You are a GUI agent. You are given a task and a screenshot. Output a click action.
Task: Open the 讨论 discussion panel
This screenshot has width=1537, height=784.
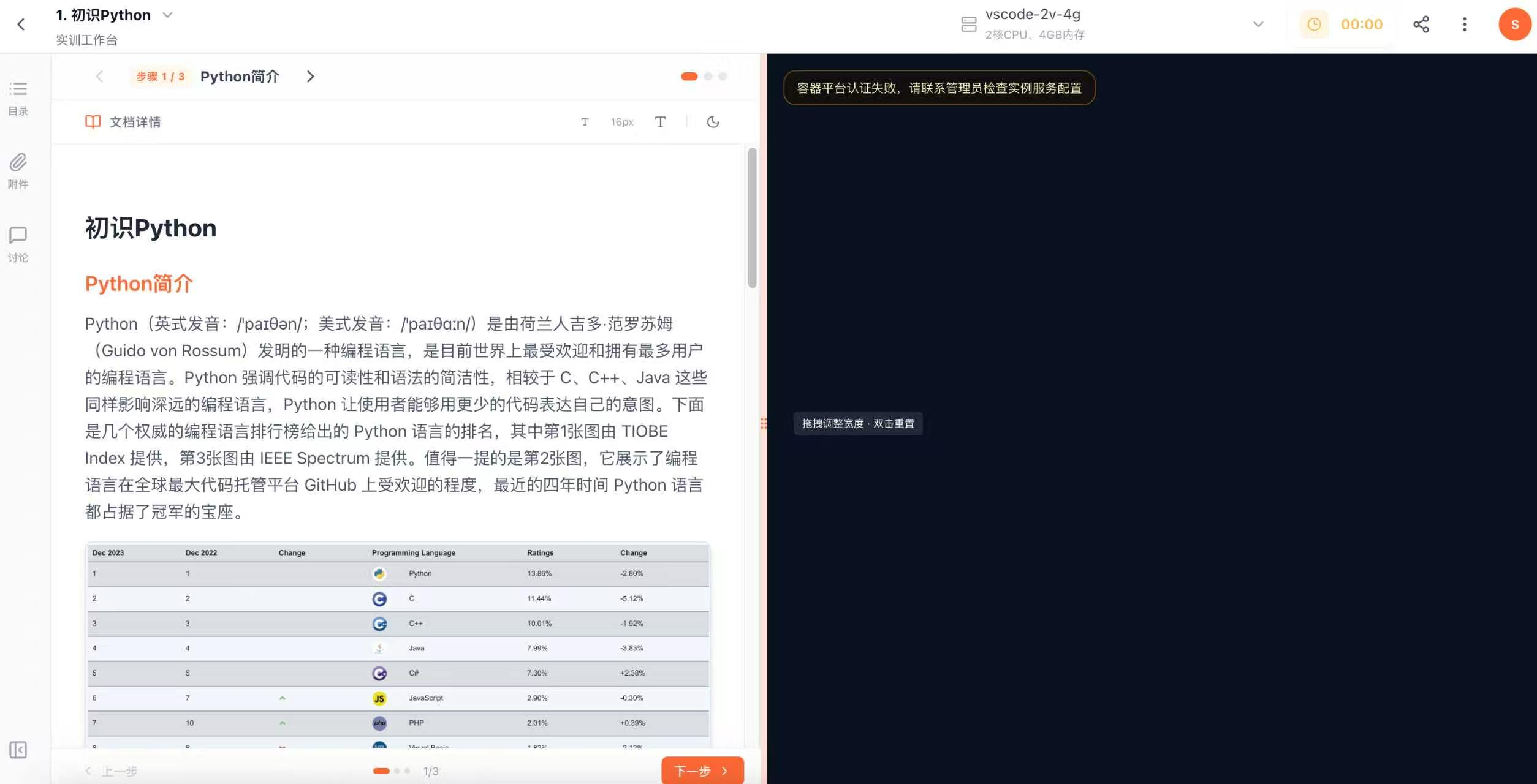18,244
